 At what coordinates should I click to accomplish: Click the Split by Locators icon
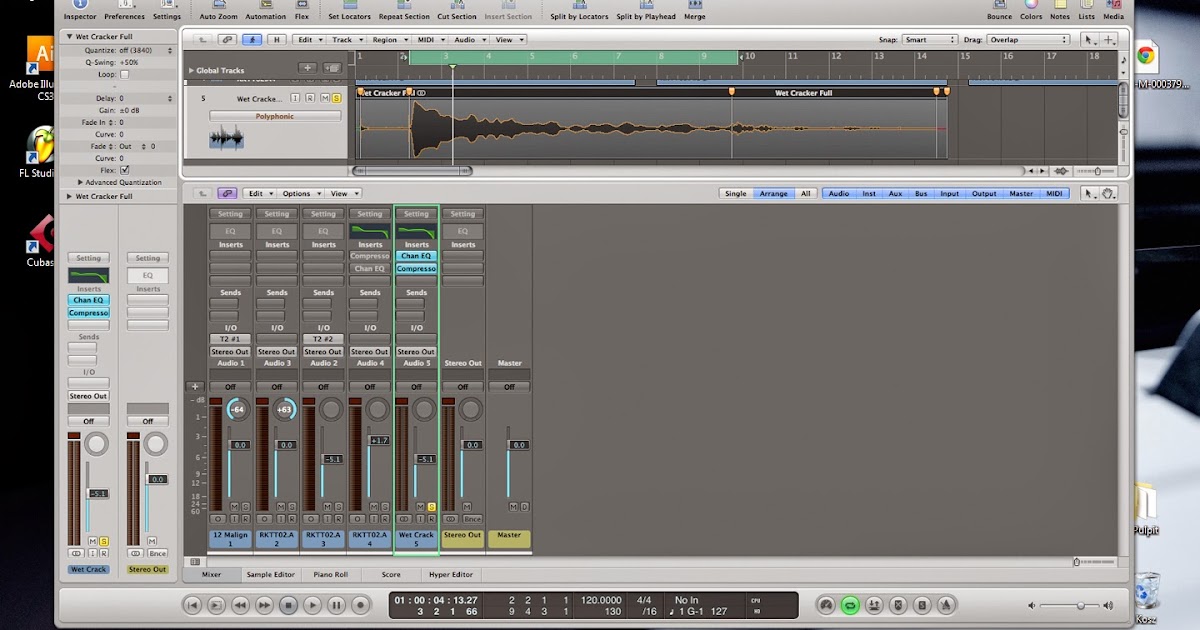pos(579,8)
